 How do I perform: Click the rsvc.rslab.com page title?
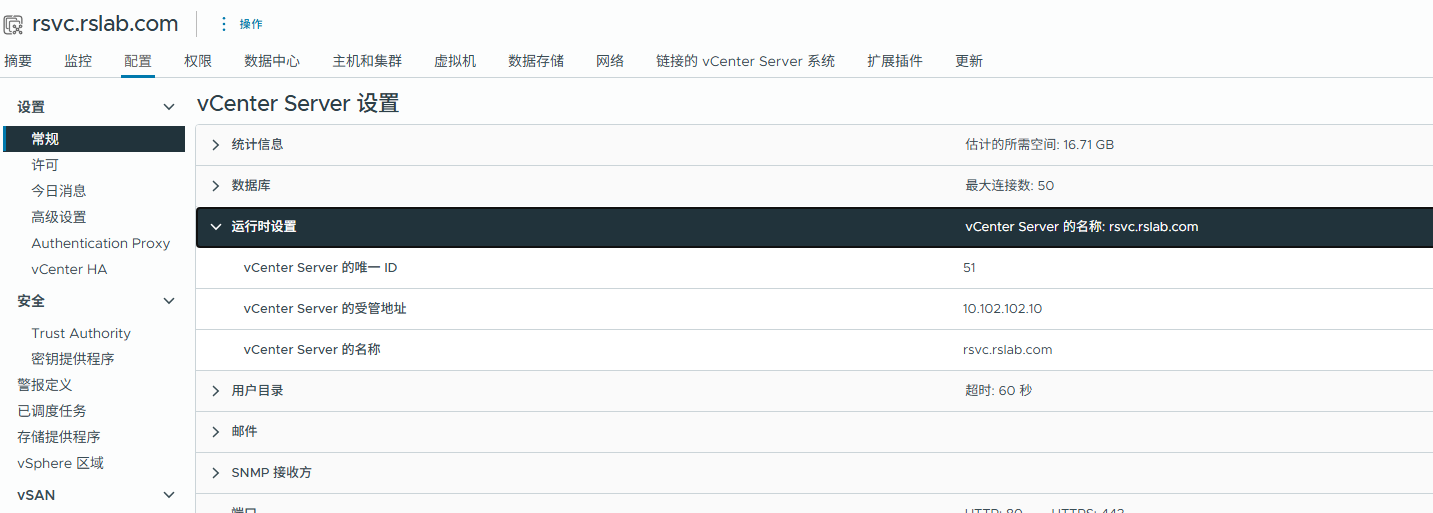[x=105, y=24]
